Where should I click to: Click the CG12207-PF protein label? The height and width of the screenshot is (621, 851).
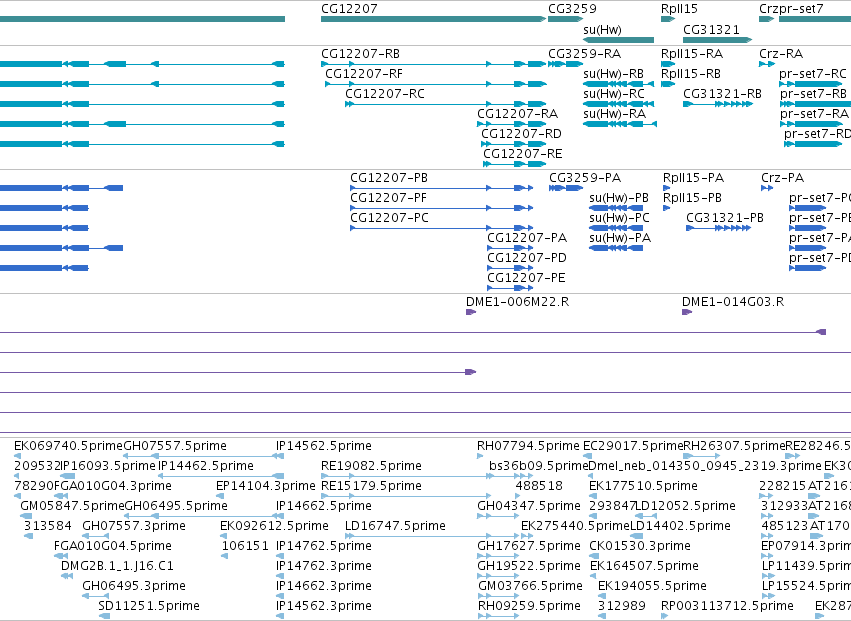[388, 198]
